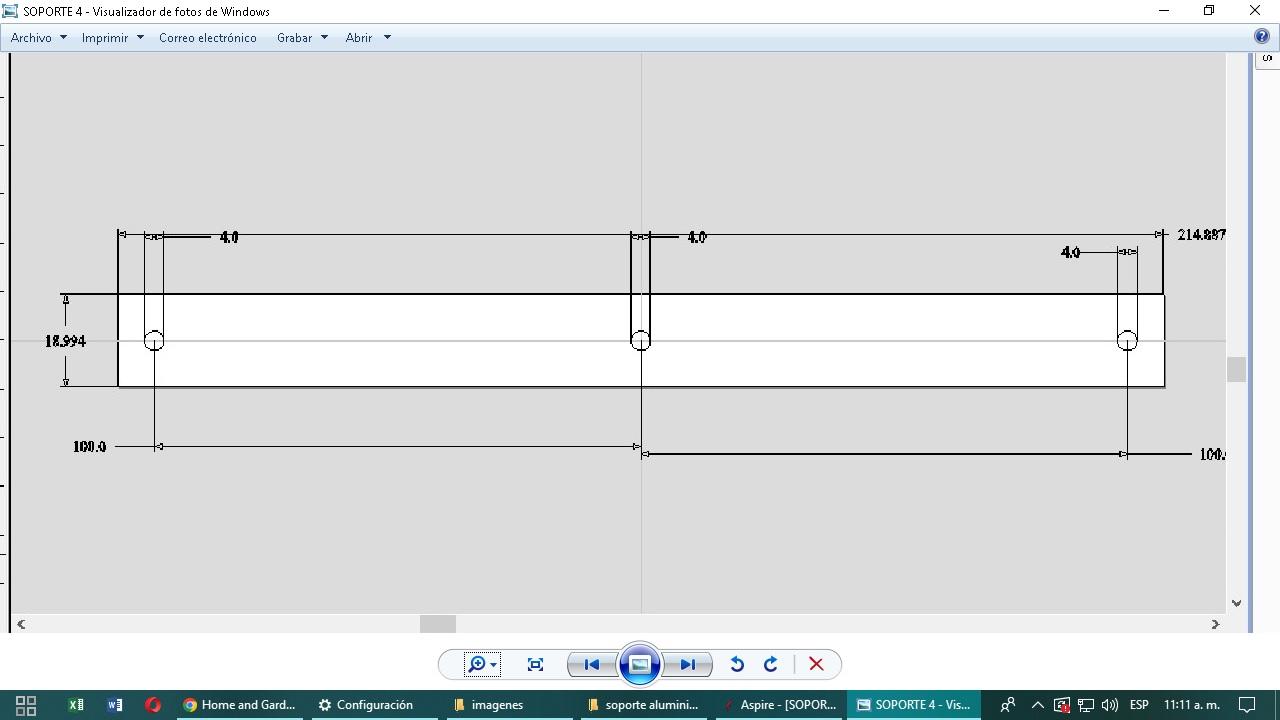Open the network icon in system tray

[x=1085, y=705]
